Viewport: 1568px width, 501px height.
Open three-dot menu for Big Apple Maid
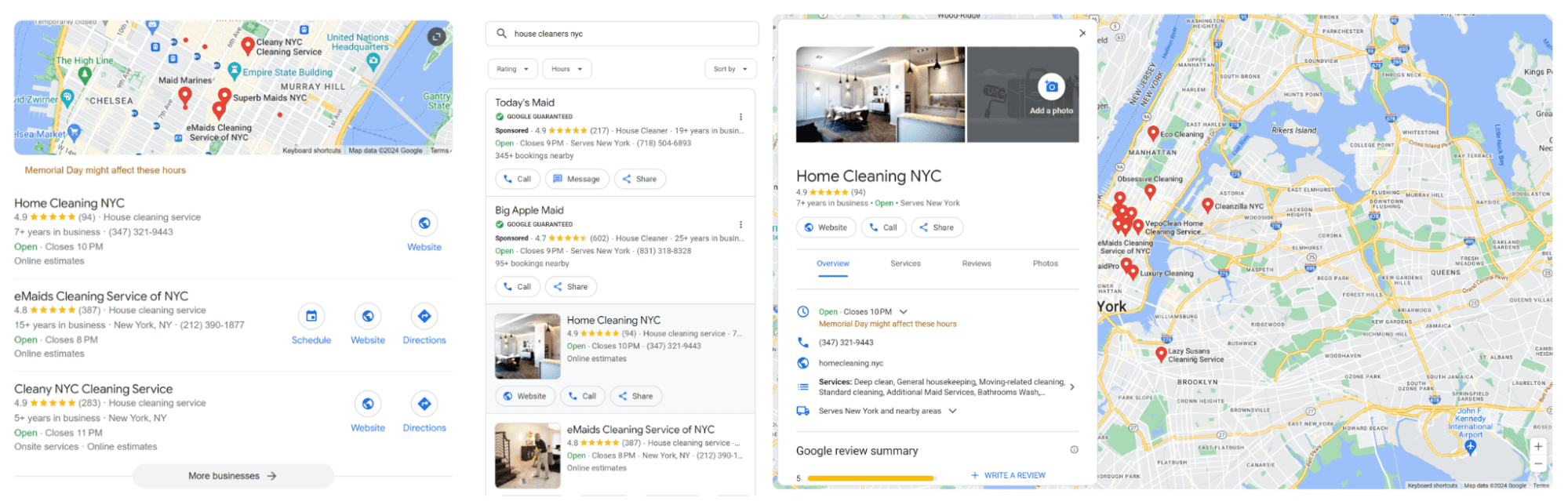[740, 224]
